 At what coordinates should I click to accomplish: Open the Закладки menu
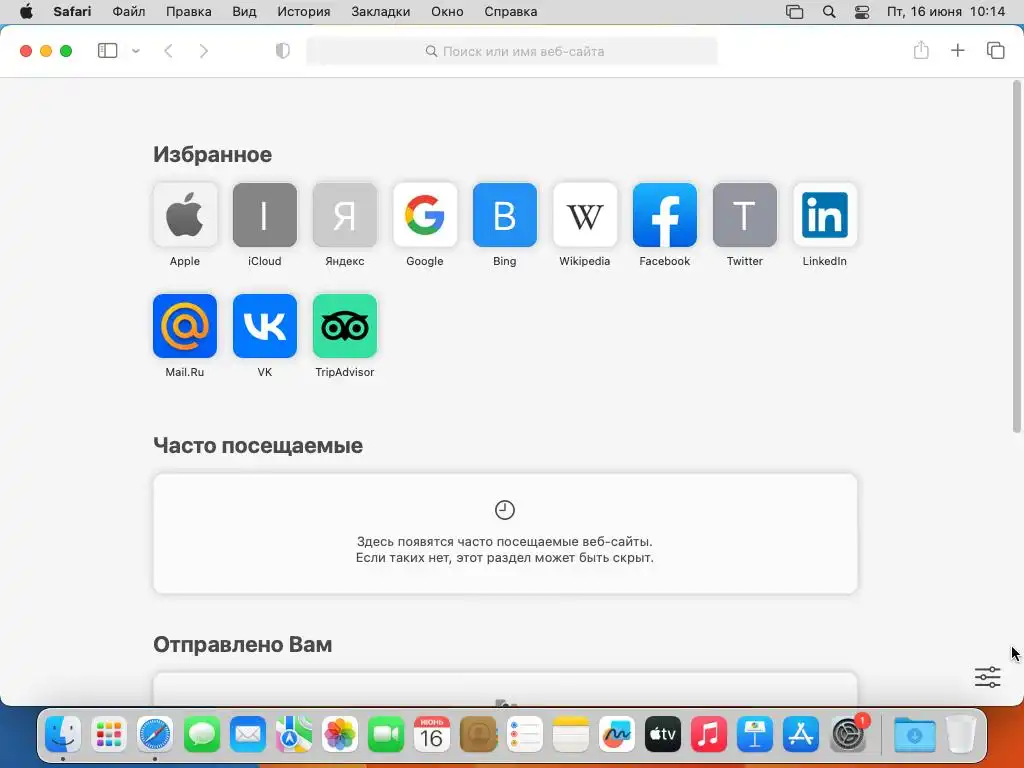point(381,12)
